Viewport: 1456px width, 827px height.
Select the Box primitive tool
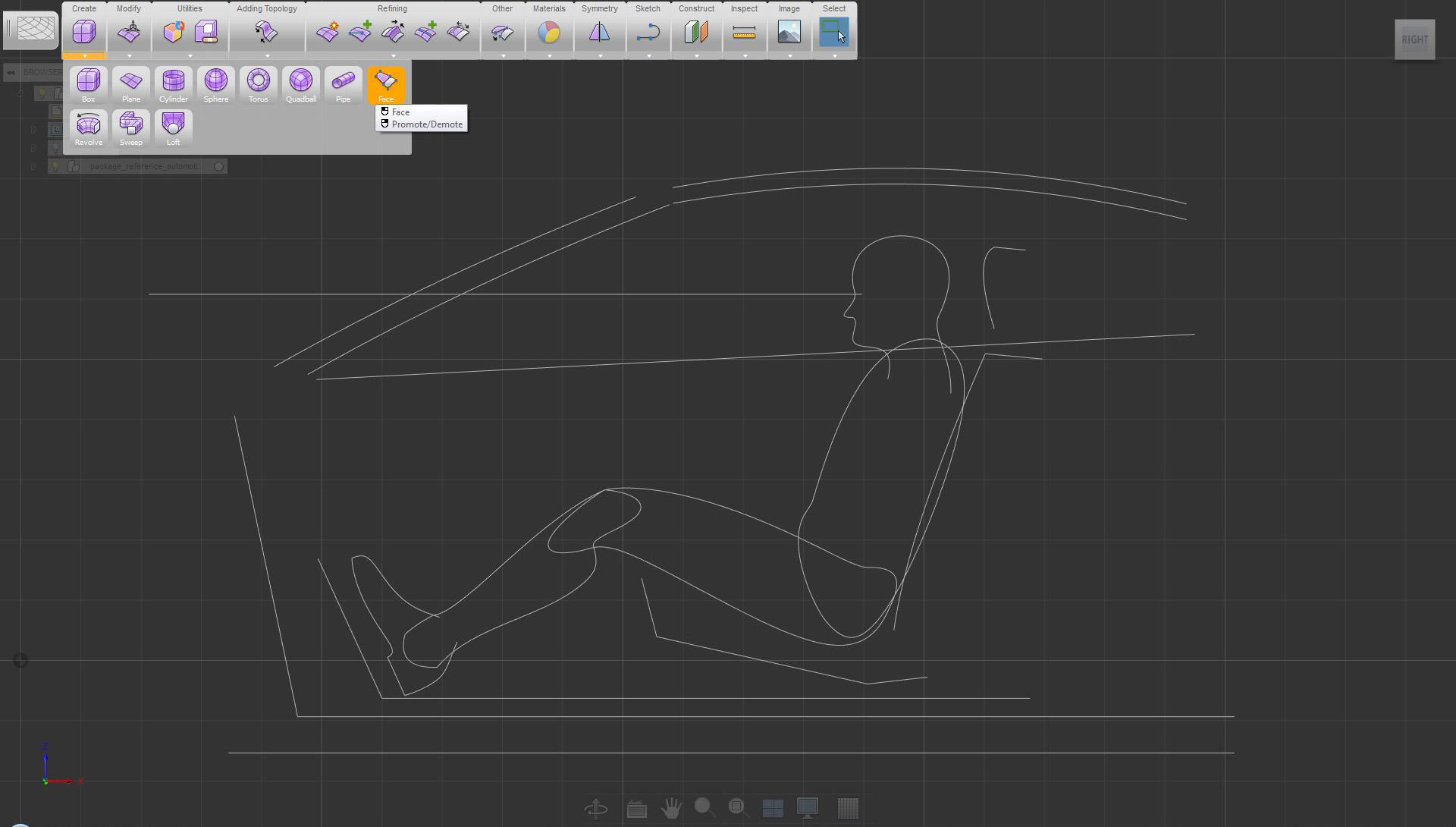[x=88, y=83]
